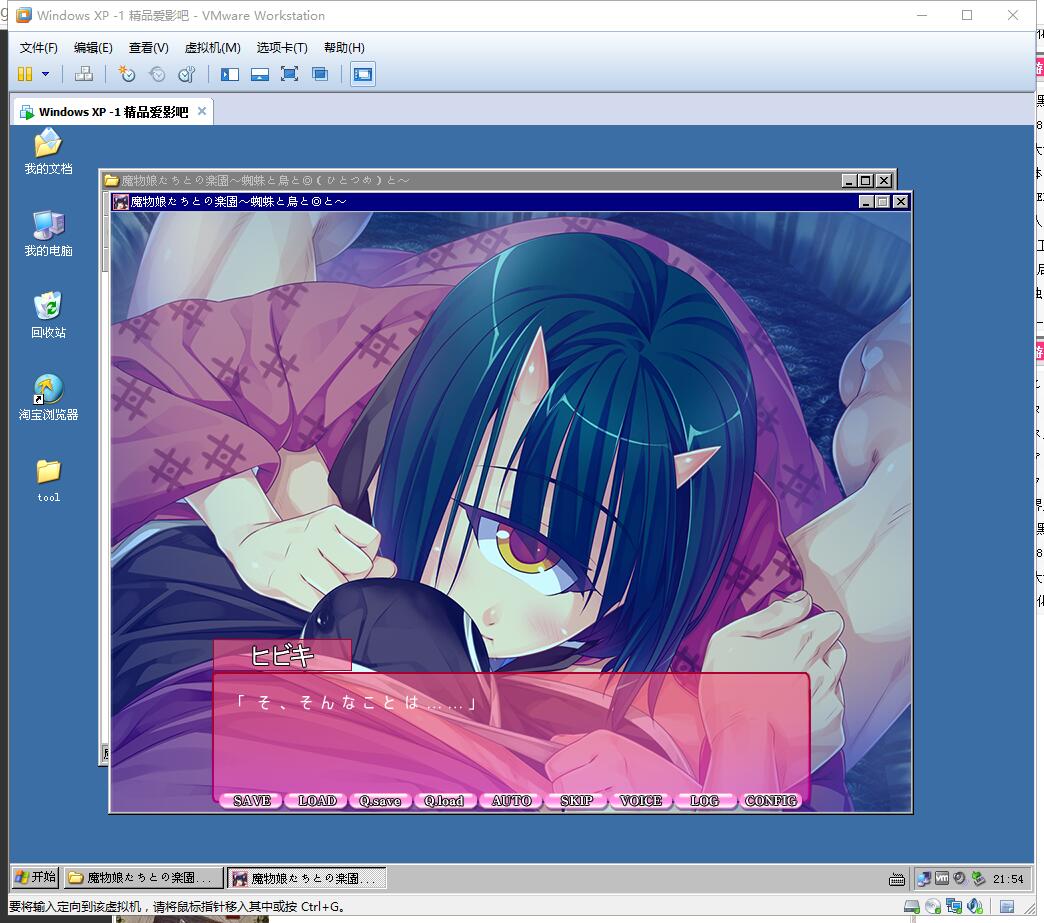Revert the virtual machine to a snapshot

coord(156,74)
